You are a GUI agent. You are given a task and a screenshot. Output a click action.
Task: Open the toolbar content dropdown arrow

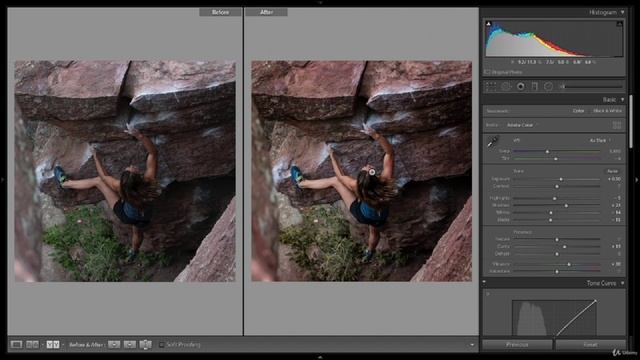pos(472,344)
